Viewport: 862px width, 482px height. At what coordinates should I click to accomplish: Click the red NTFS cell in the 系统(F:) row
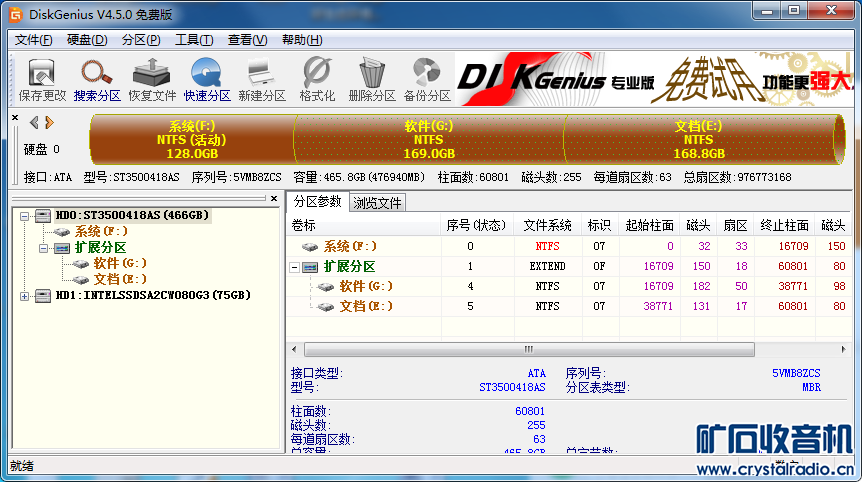click(x=548, y=247)
